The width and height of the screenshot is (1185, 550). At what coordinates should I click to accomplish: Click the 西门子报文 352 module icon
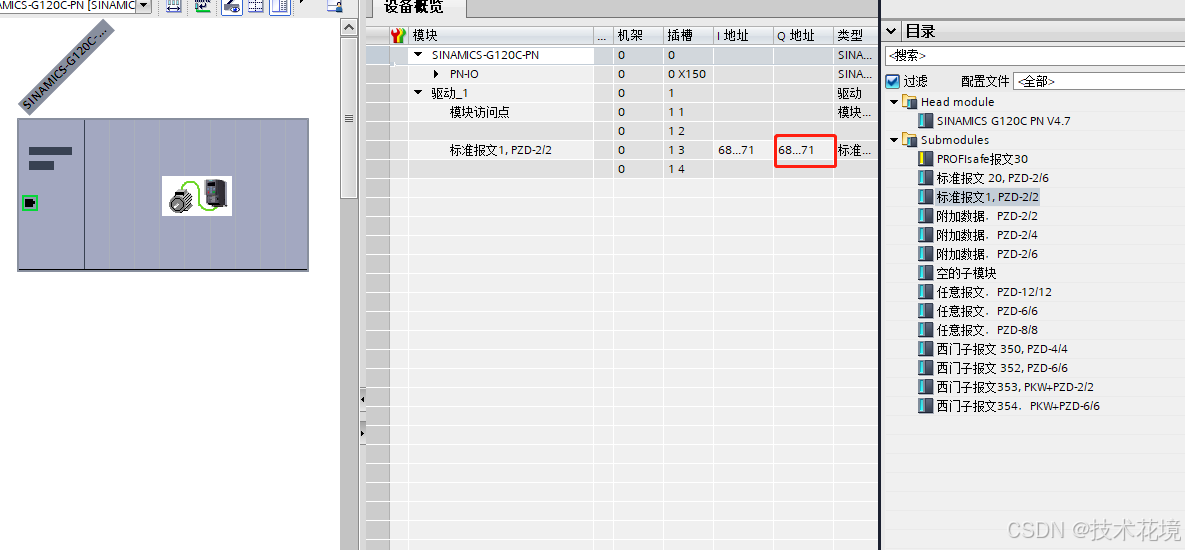[926, 368]
